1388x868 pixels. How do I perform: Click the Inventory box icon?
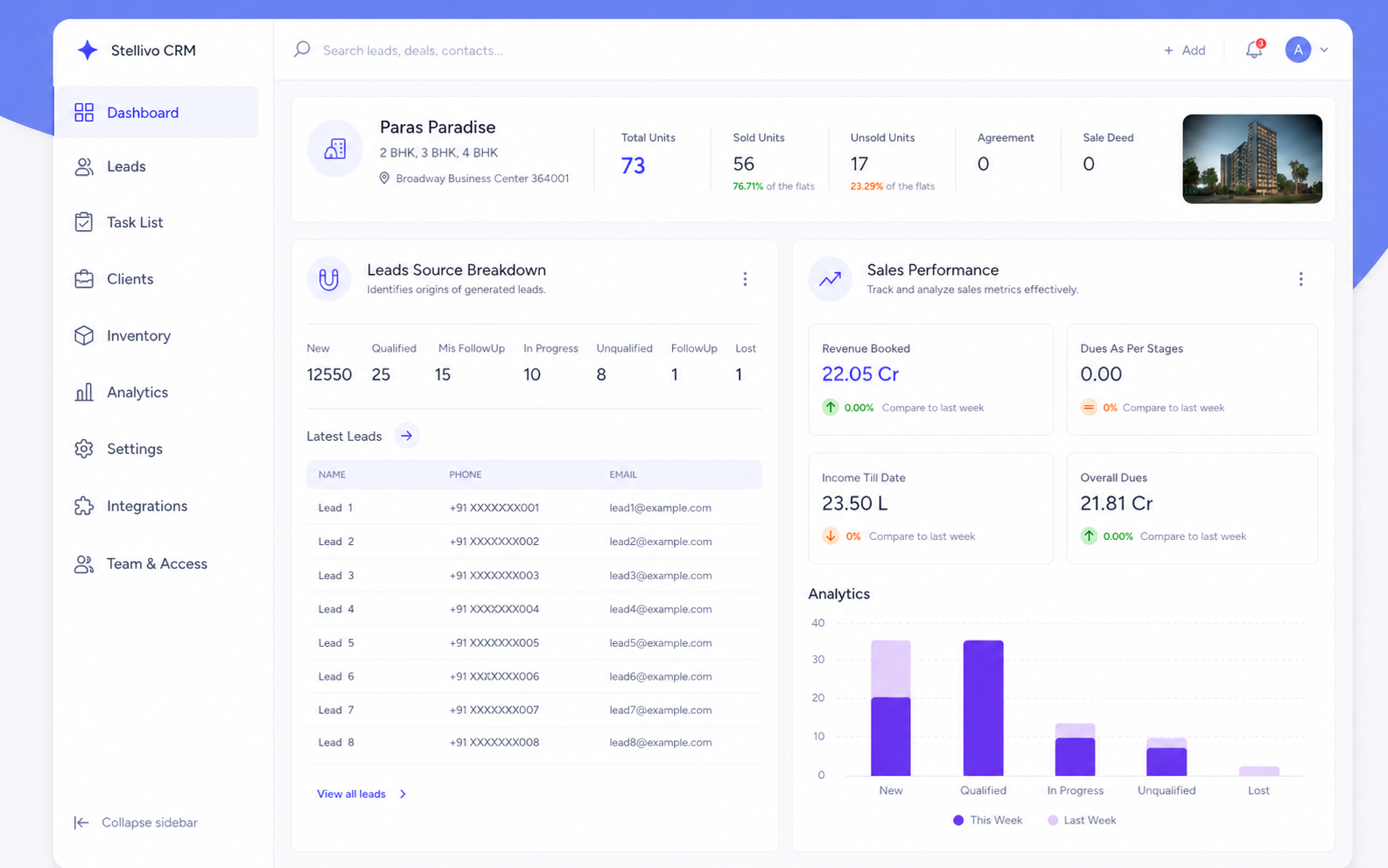[x=84, y=335]
